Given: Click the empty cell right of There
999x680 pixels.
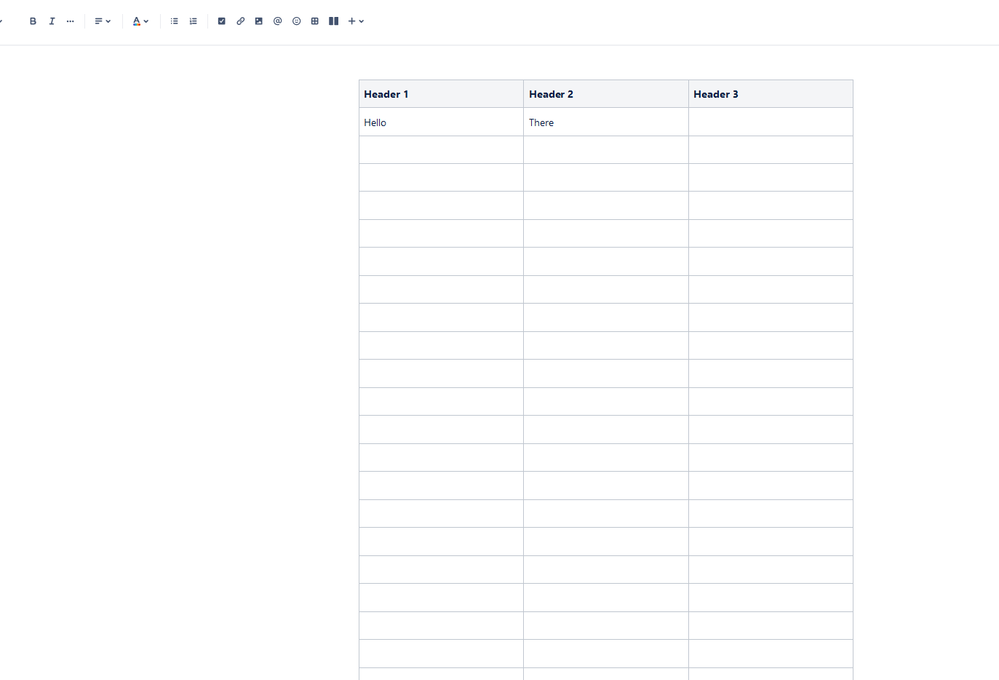Looking at the screenshot, I should coord(771,122).
